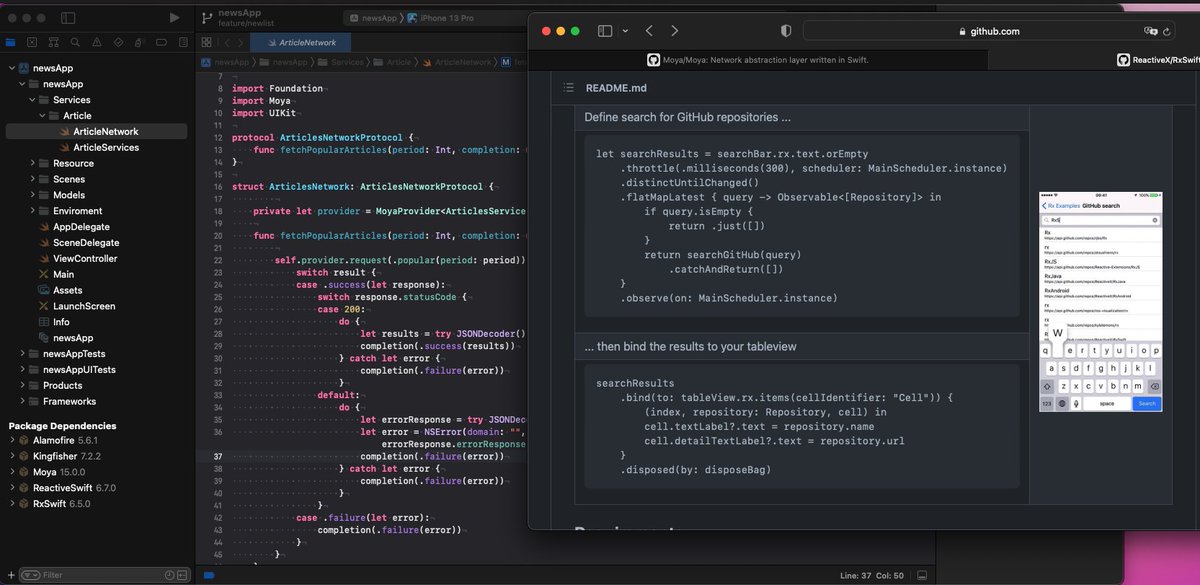The width and height of the screenshot is (1200, 585).
Task: Click the editor status indicator blue tag
Action: [x=208, y=575]
